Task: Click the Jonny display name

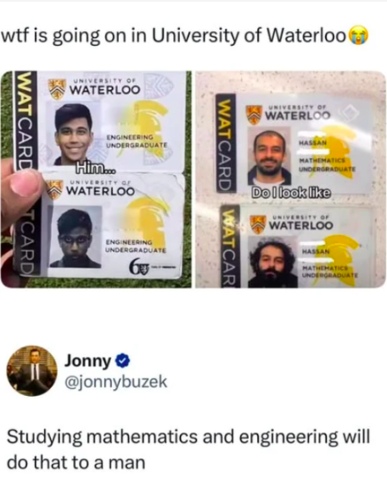Action: click(87, 361)
